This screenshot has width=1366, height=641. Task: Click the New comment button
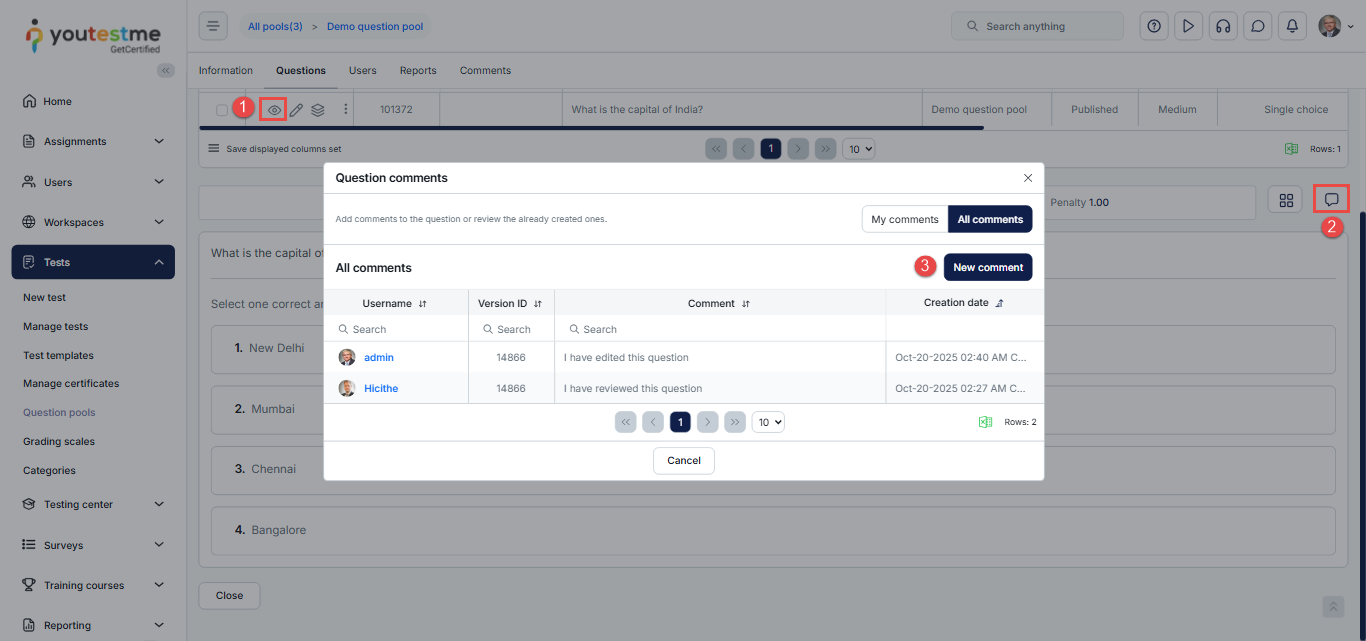(987, 267)
